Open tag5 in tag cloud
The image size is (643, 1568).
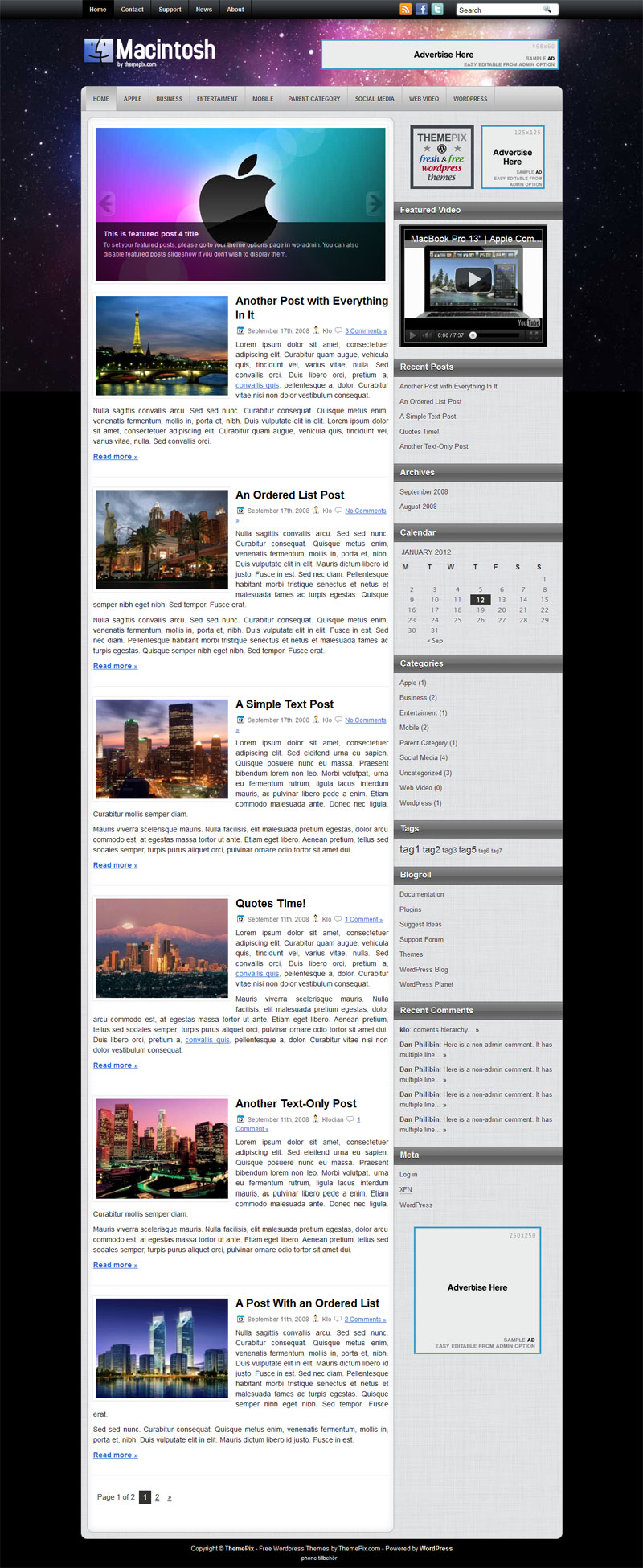pos(467,849)
